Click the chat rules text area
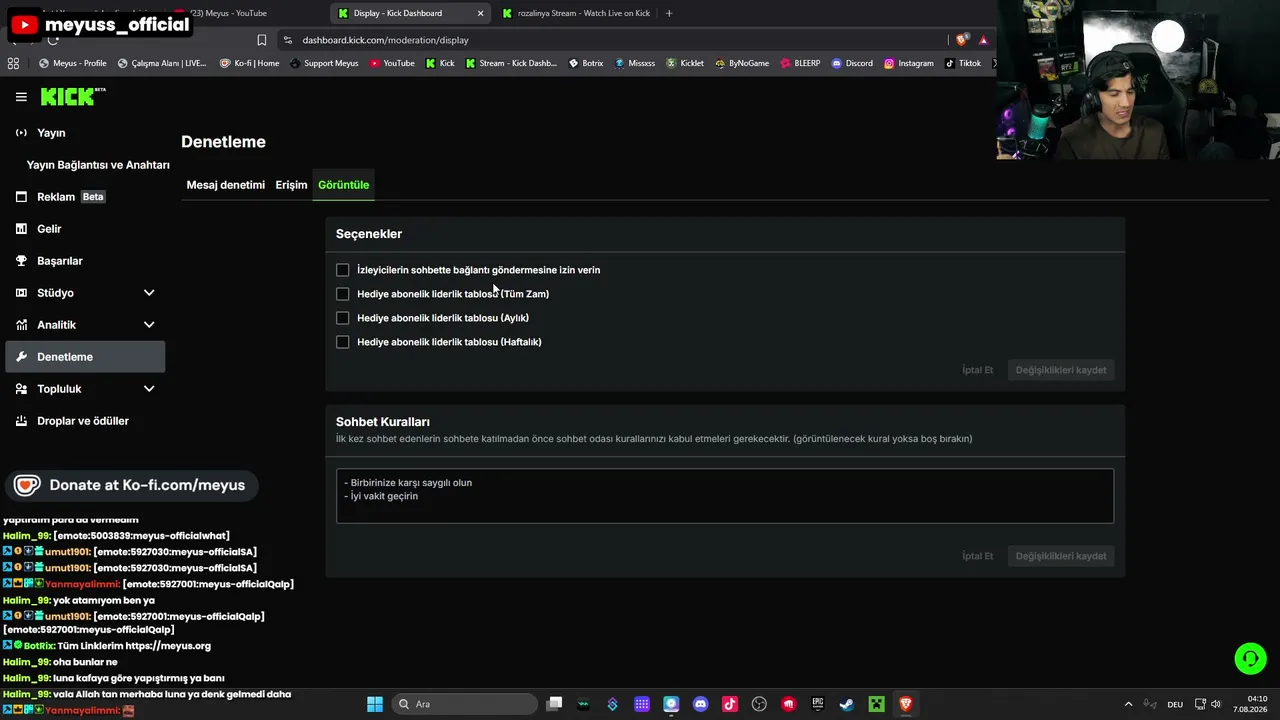This screenshot has width=1280, height=720. 725,496
